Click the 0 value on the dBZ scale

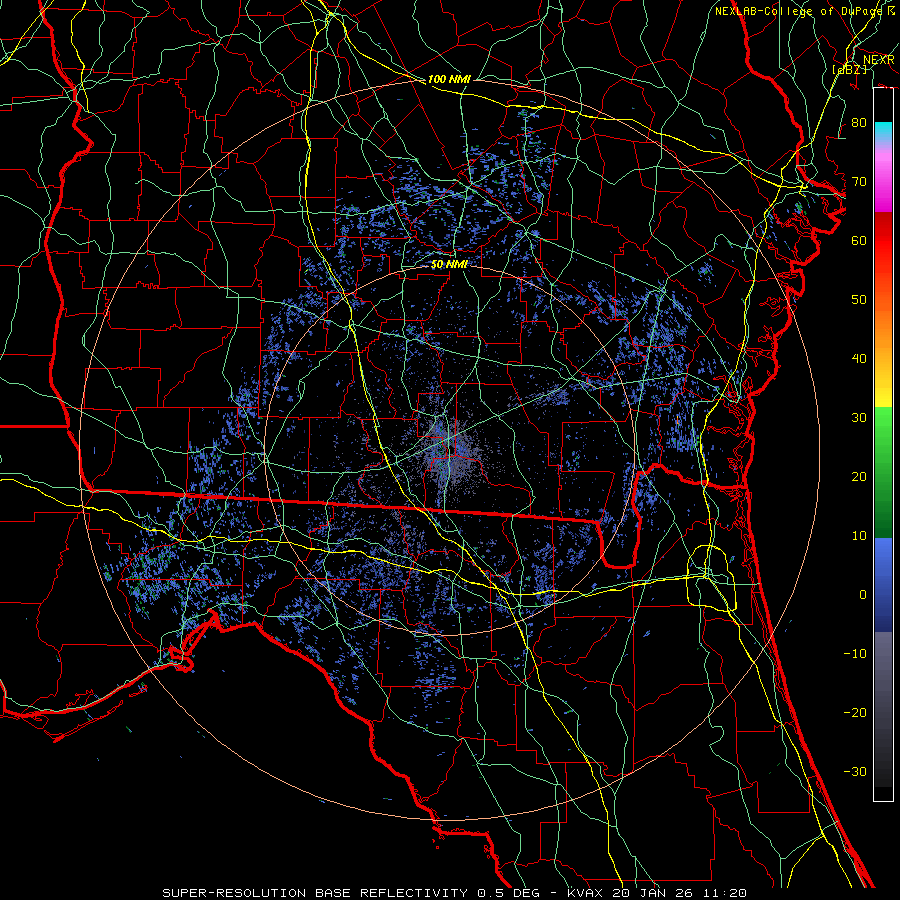tap(863, 595)
